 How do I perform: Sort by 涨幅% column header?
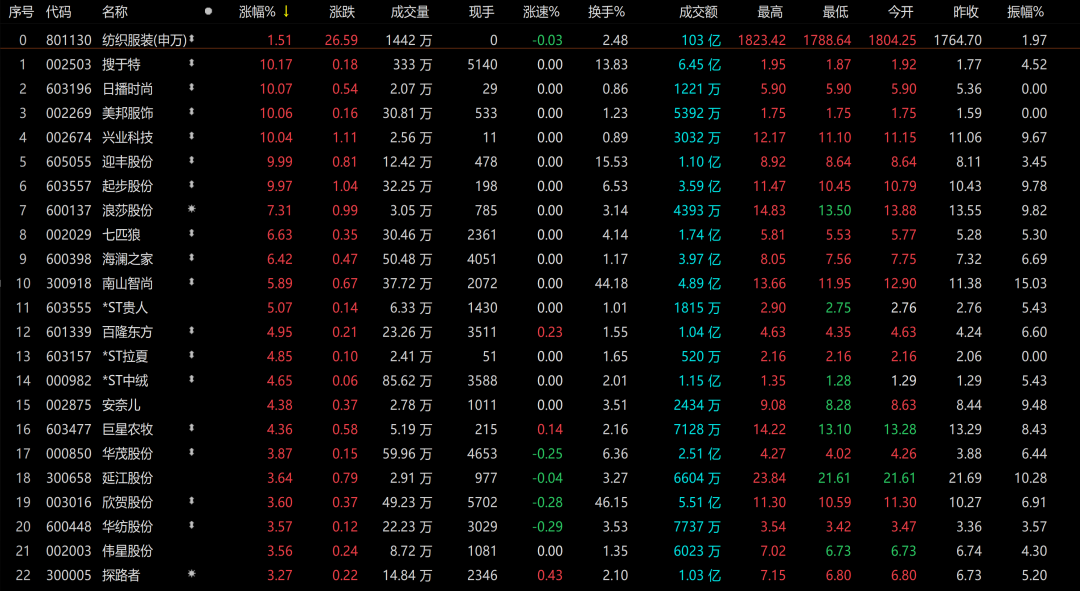coord(257,12)
